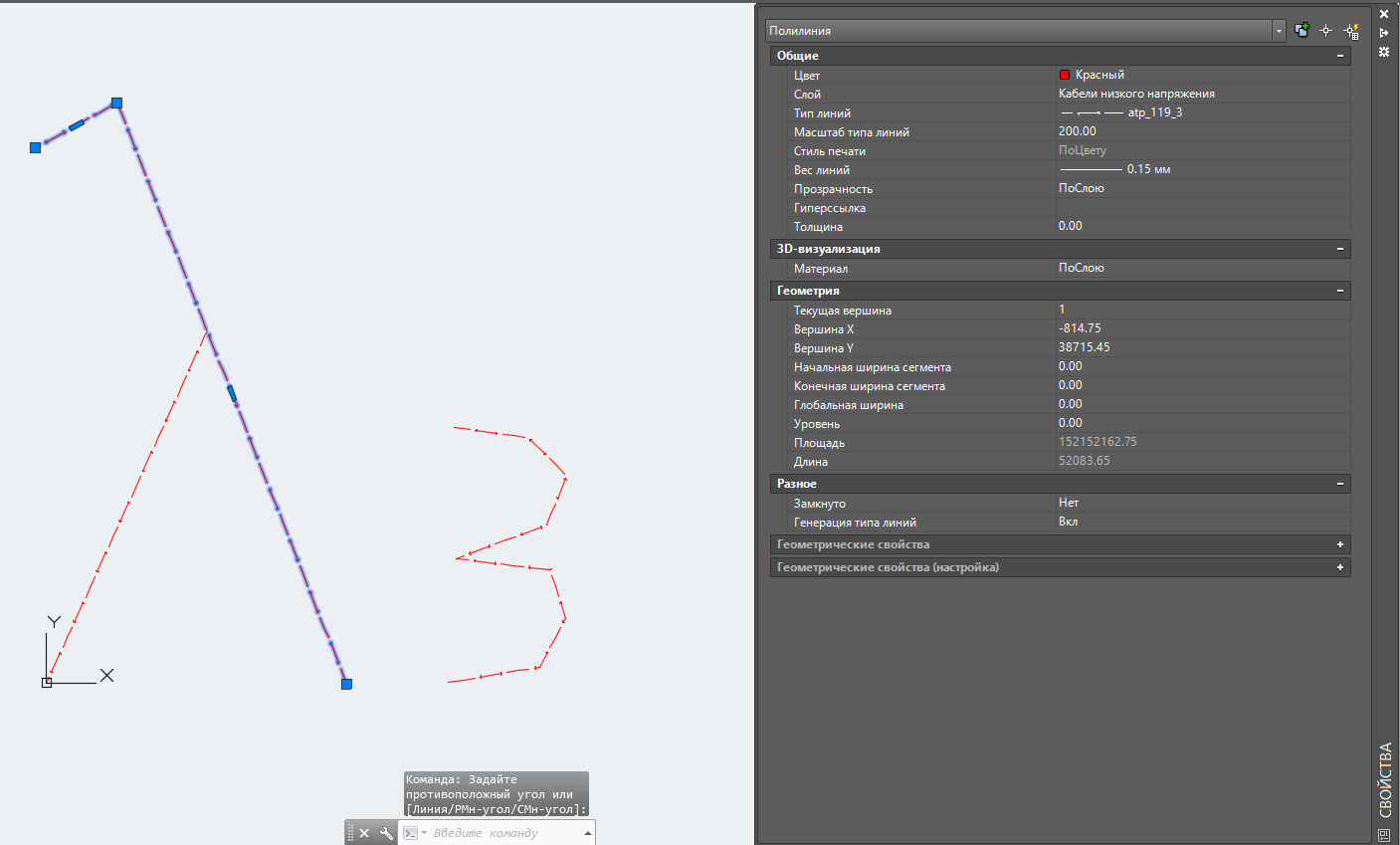
Task: Open the Полилиния object type dropdown
Action: coord(1280,31)
